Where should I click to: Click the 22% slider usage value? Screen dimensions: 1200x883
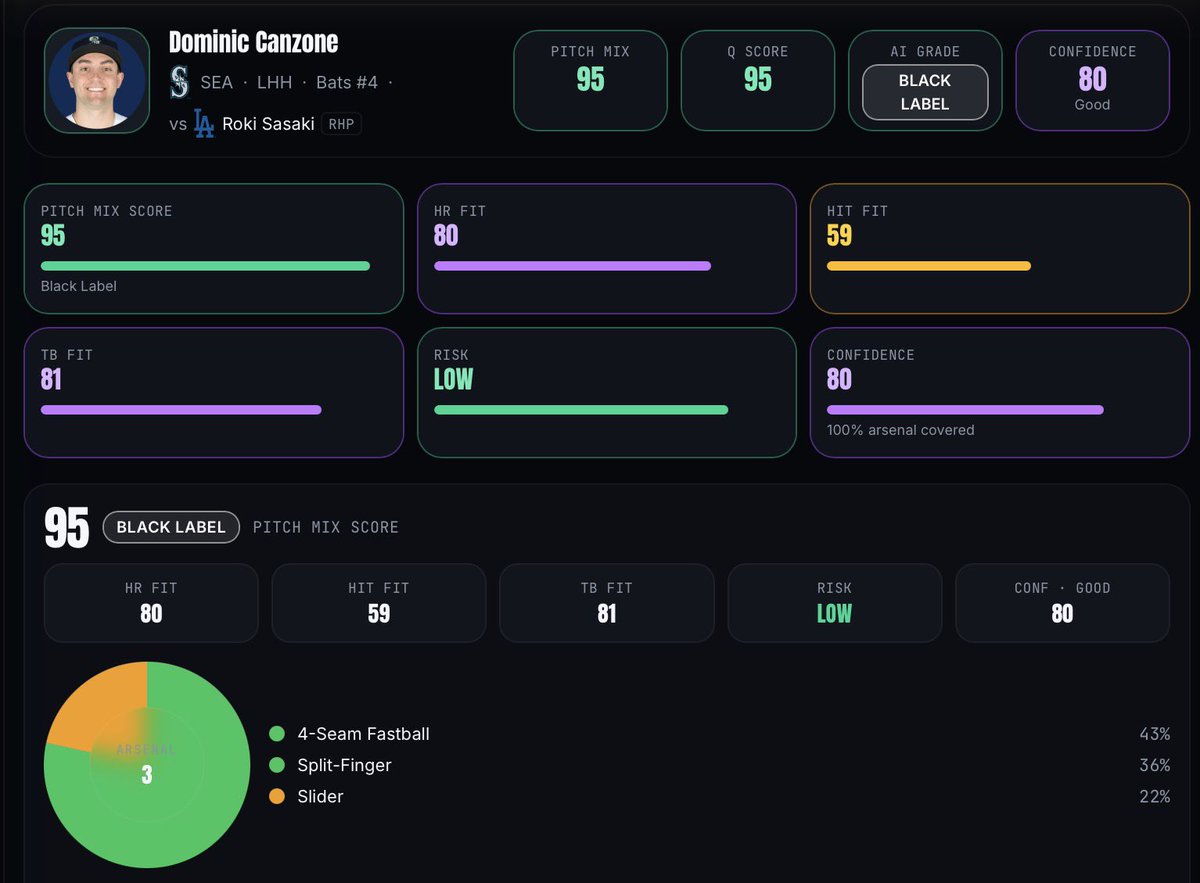1154,797
